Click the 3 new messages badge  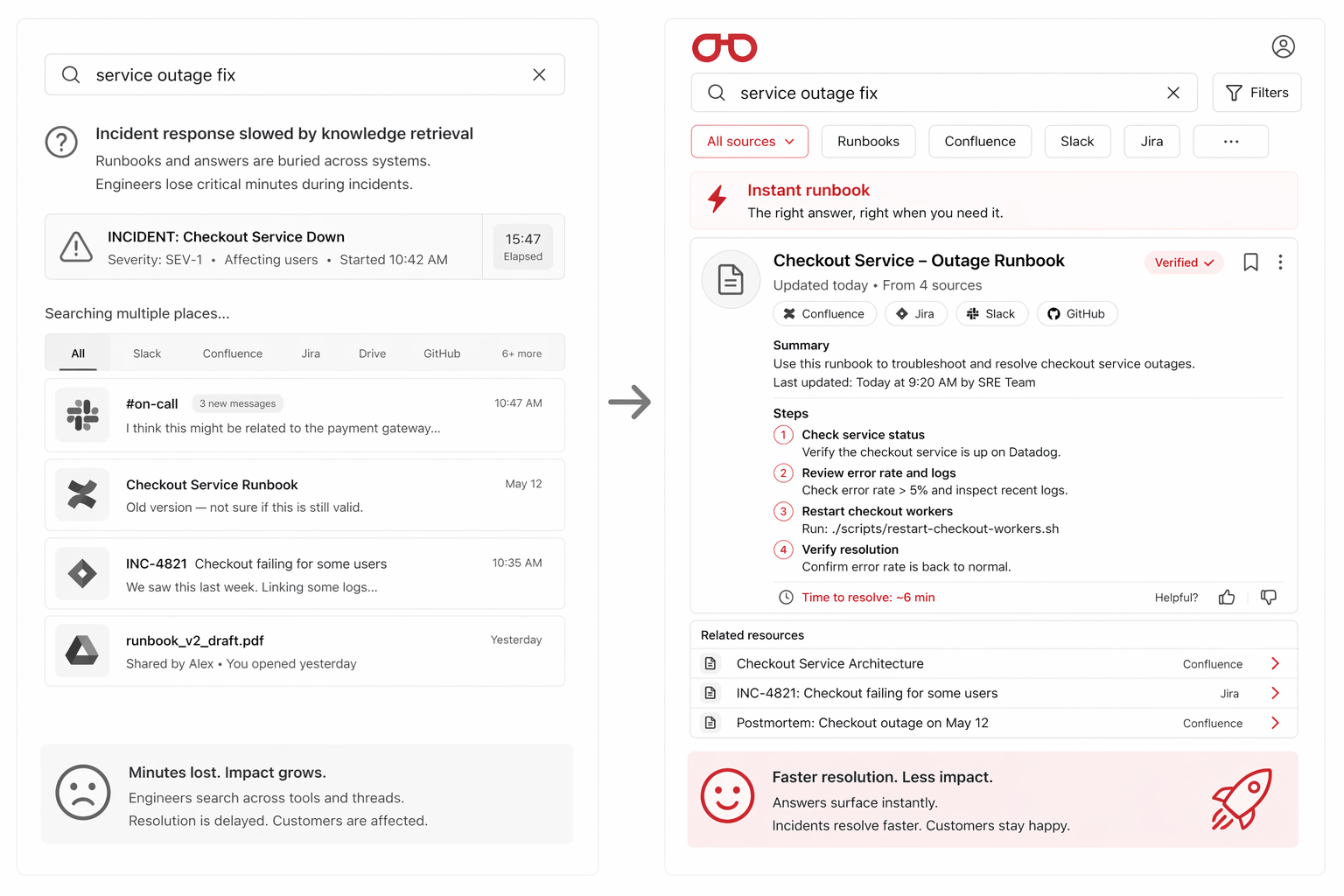pyautogui.click(x=237, y=403)
